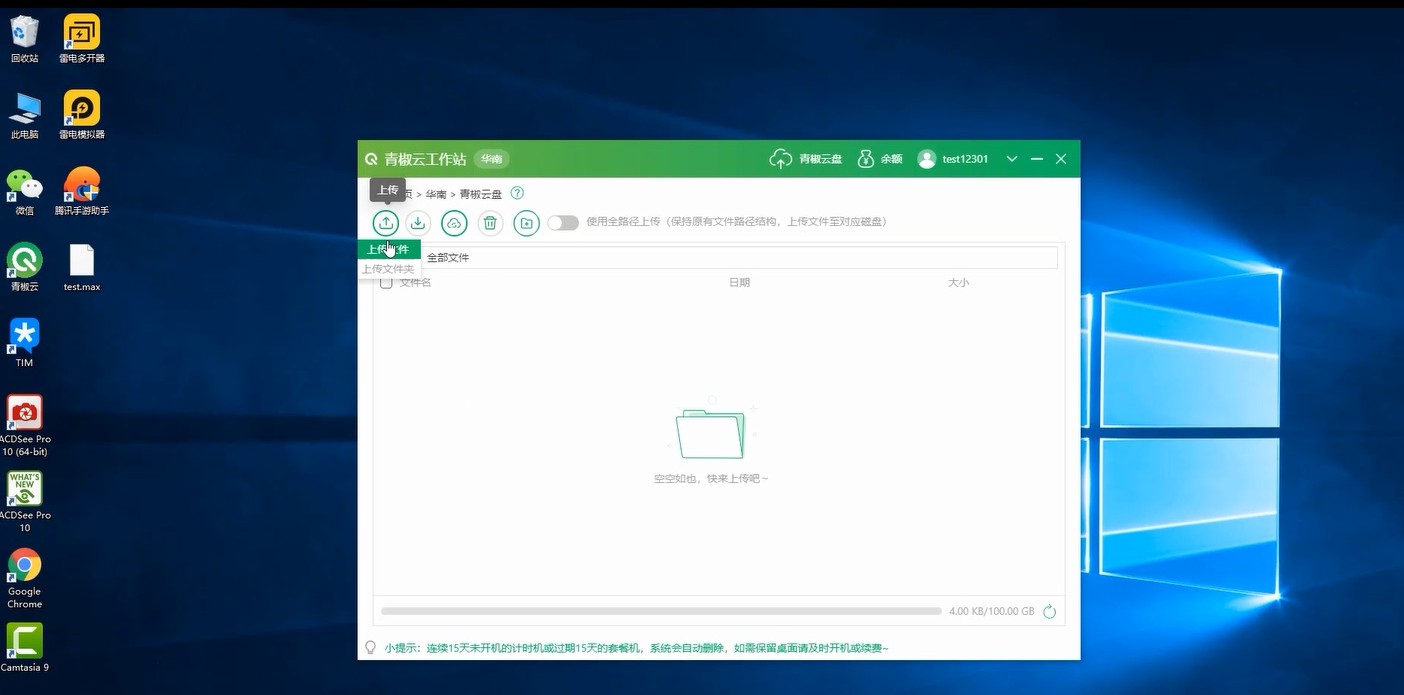Image resolution: width=1404 pixels, height=695 pixels.
Task: Click the storage usage progress bar
Action: (660, 611)
